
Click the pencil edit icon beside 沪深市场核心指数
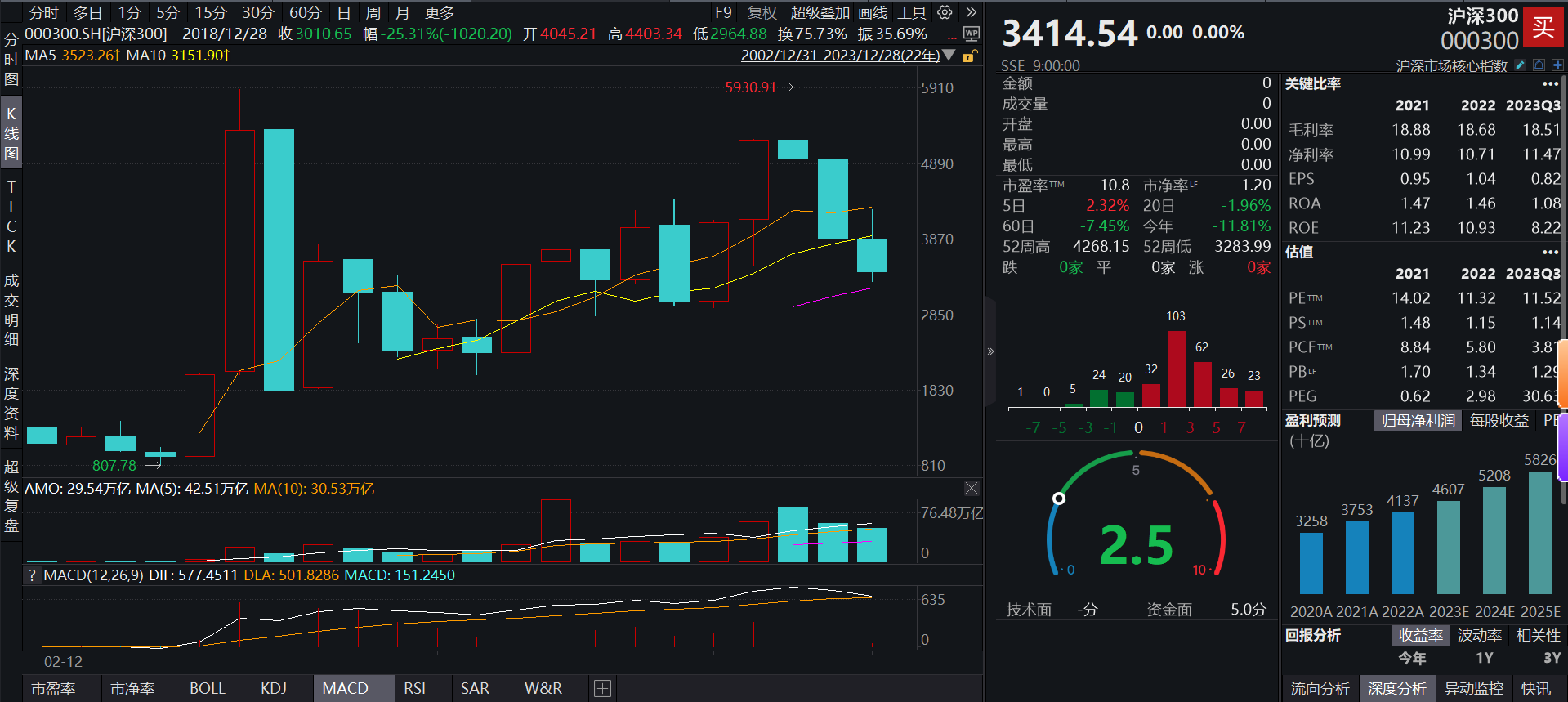pyautogui.click(x=1520, y=65)
